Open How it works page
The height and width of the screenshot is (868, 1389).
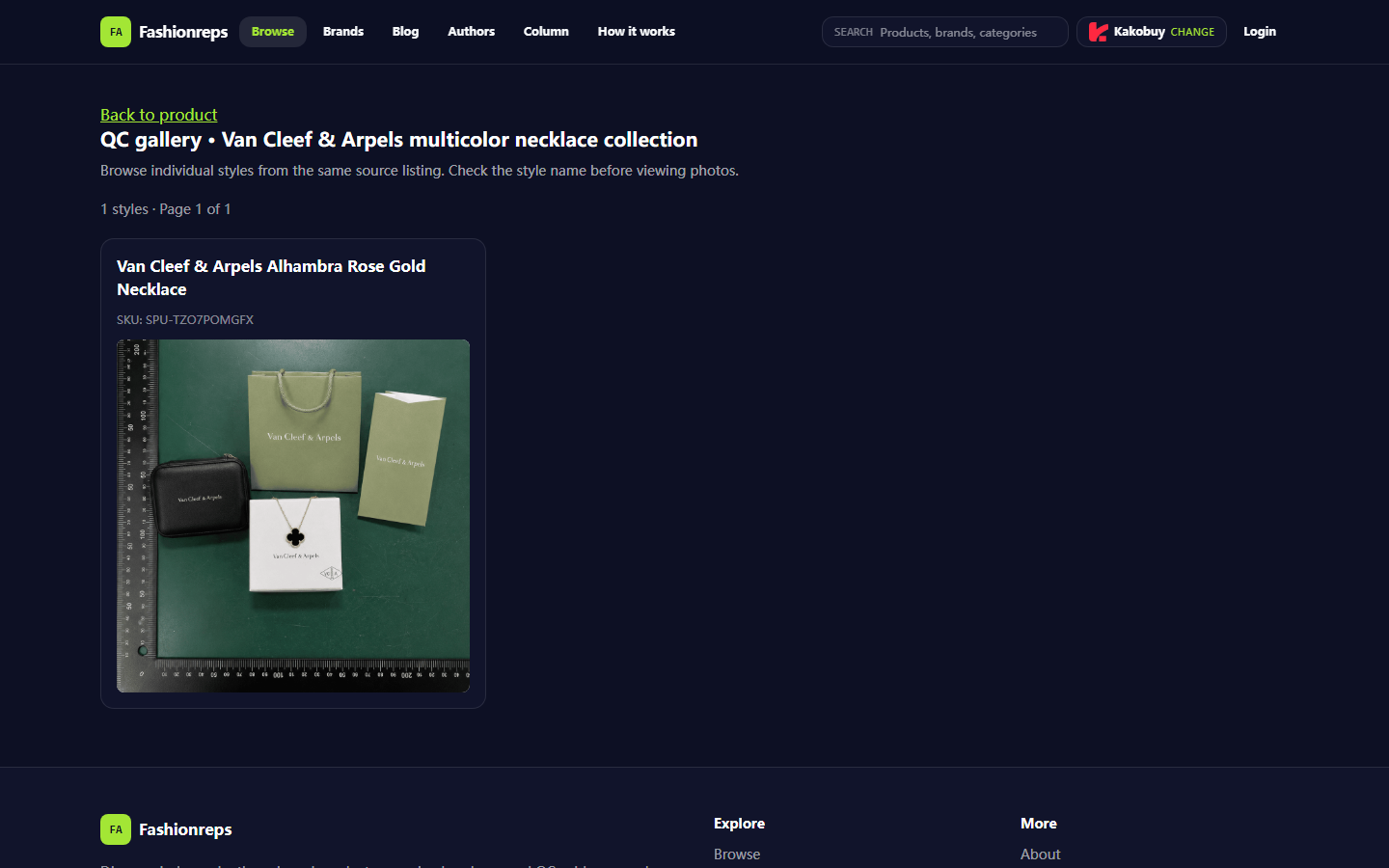(x=637, y=32)
